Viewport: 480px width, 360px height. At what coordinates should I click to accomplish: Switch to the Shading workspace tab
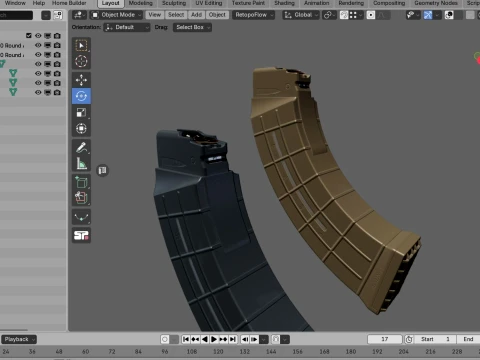(x=284, y=3)
